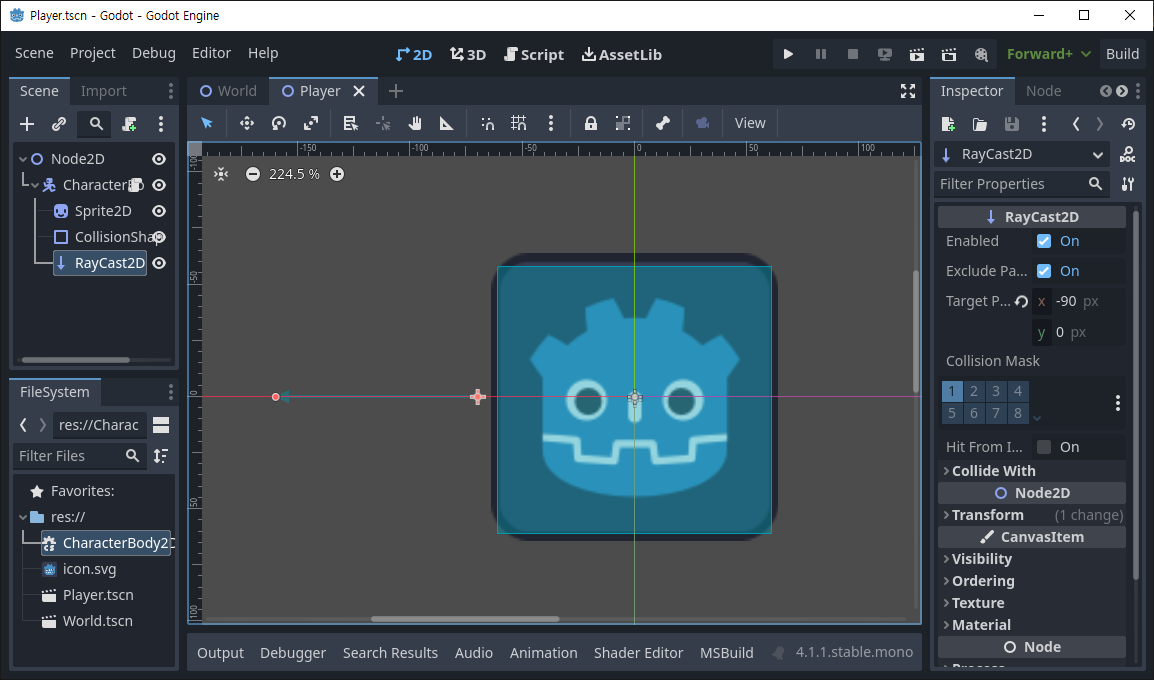The width and height of the screenshot is (1154, 680).
Task: Switch to Script workspace
Action: [x=534, y=54]
